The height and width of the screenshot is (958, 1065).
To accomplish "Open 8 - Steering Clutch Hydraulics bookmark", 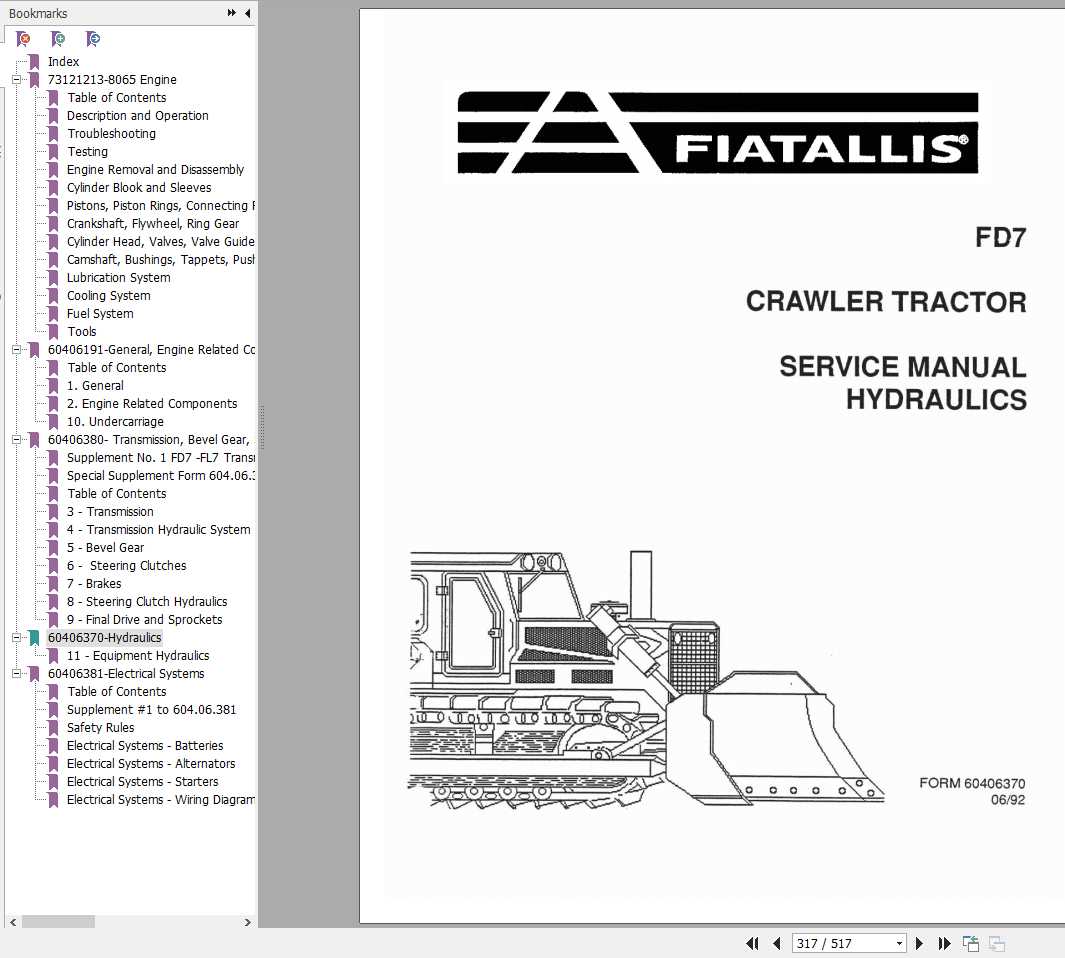I will pos(147,601).
